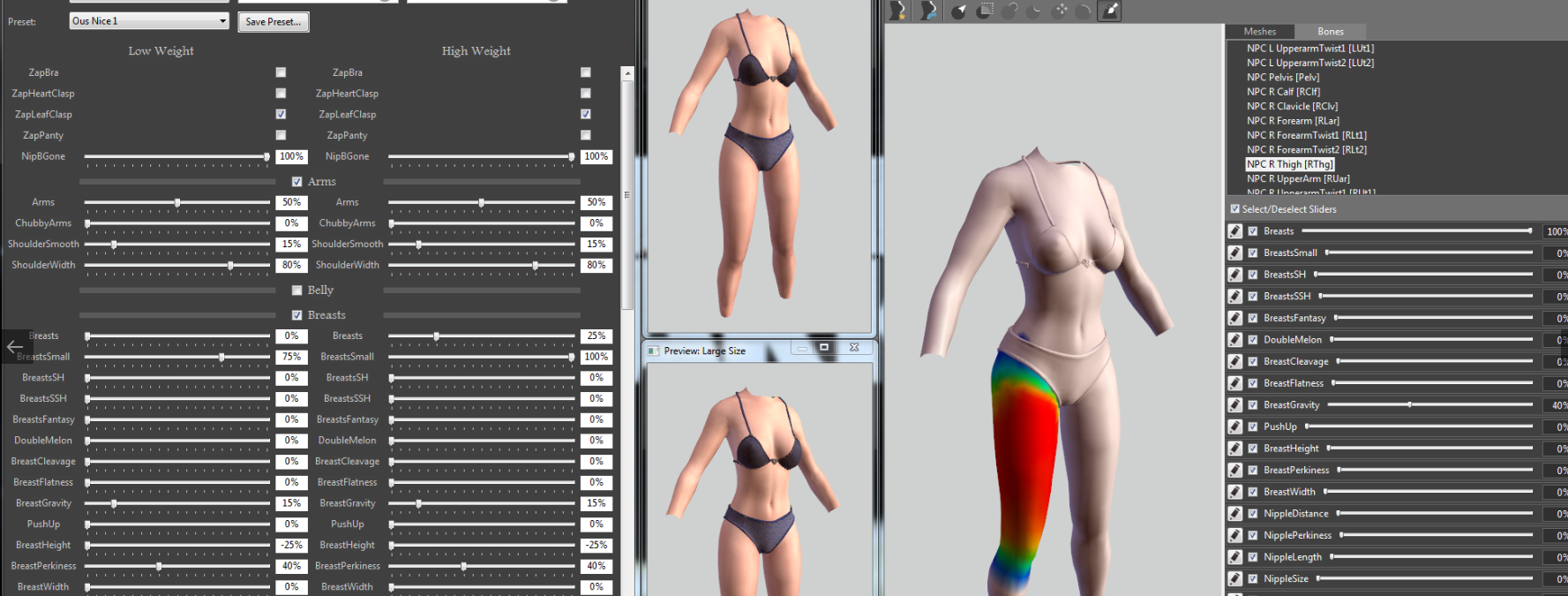The width and height of the screenshot is (1568, 596).
Task: Select the smooth brush tool icon
Action: tap(1084, 11)
